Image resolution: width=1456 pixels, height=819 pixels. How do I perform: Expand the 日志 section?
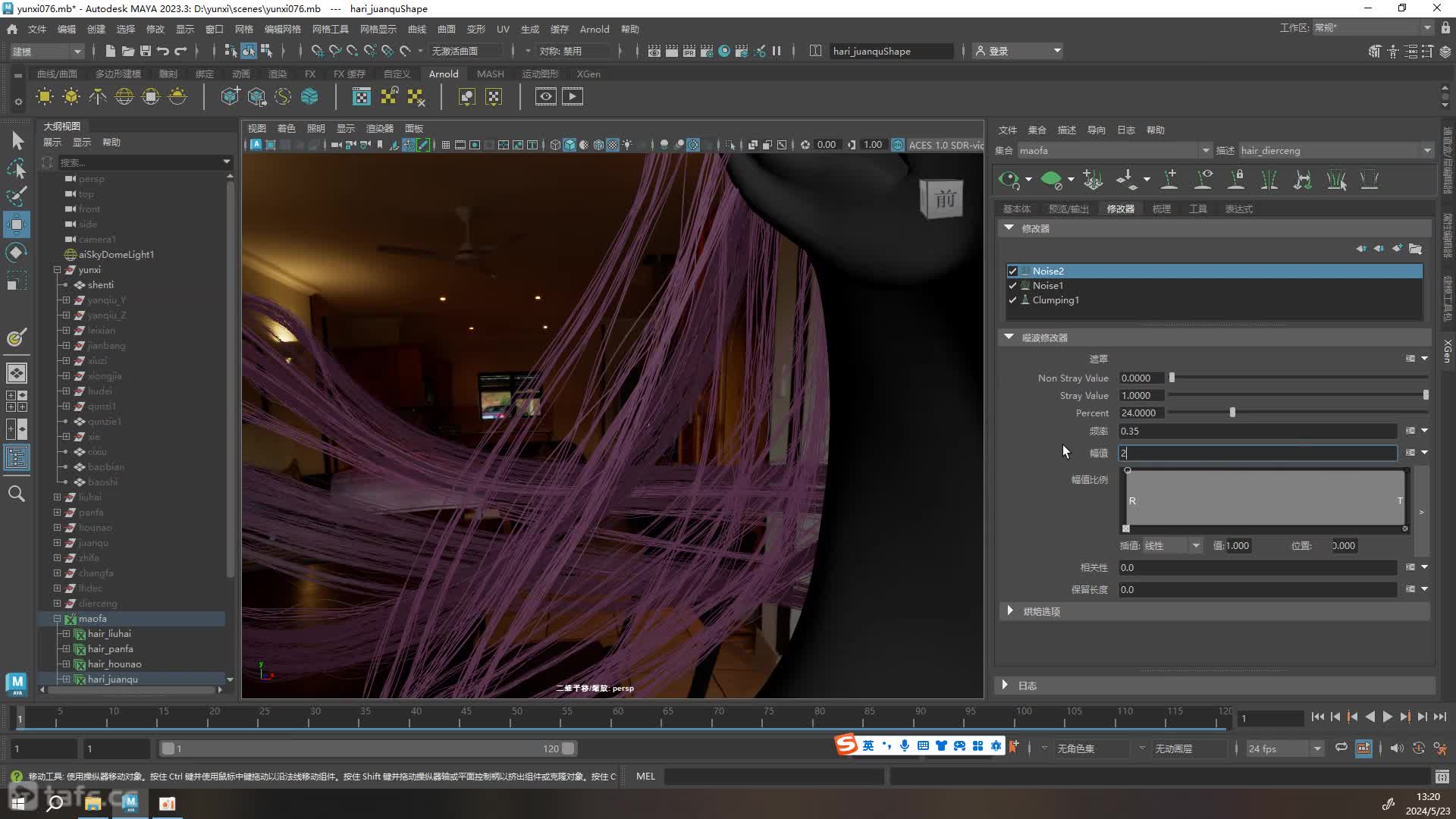point(1005,686)
